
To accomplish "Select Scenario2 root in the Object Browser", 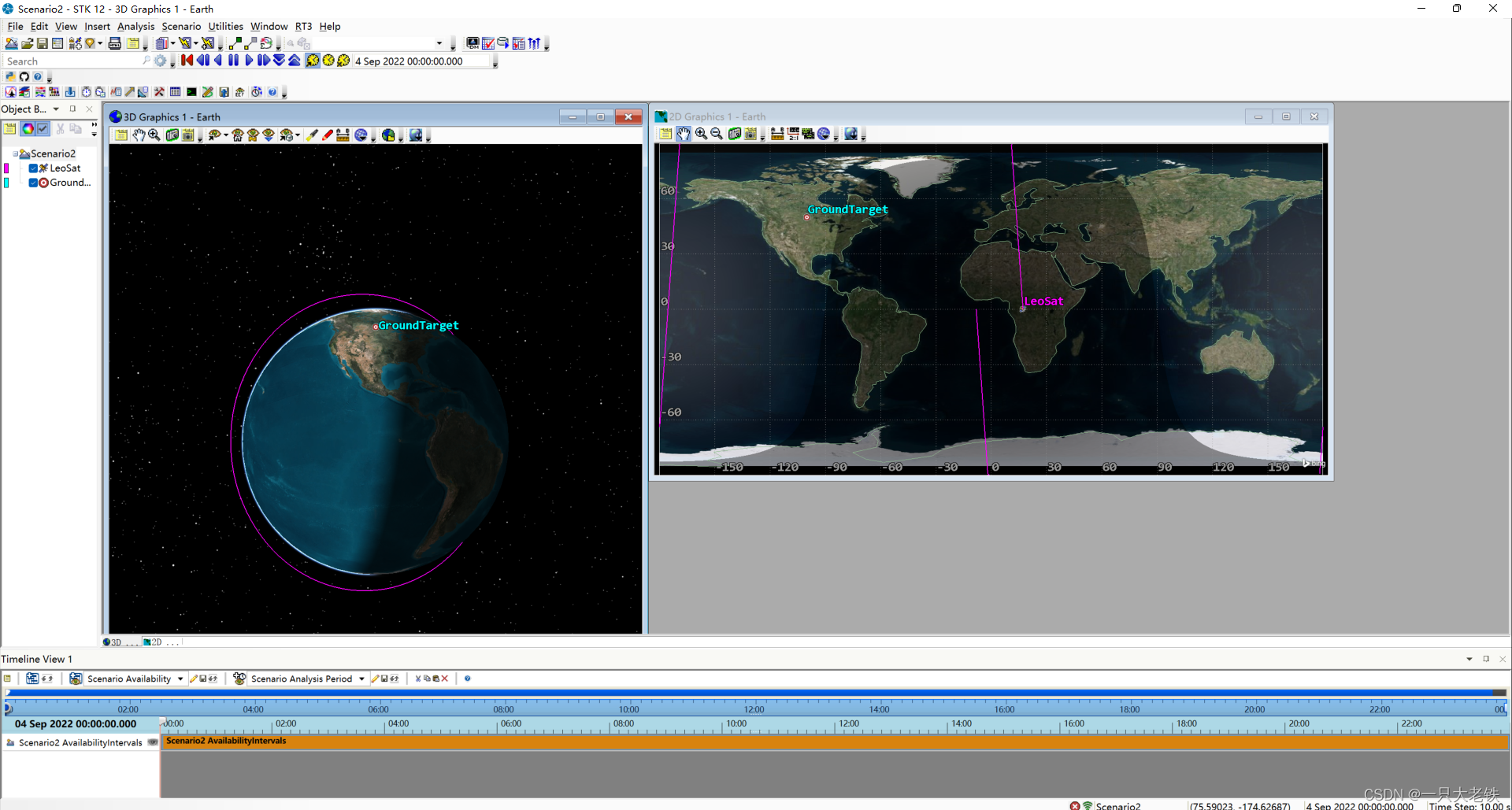I will (53, 153).
